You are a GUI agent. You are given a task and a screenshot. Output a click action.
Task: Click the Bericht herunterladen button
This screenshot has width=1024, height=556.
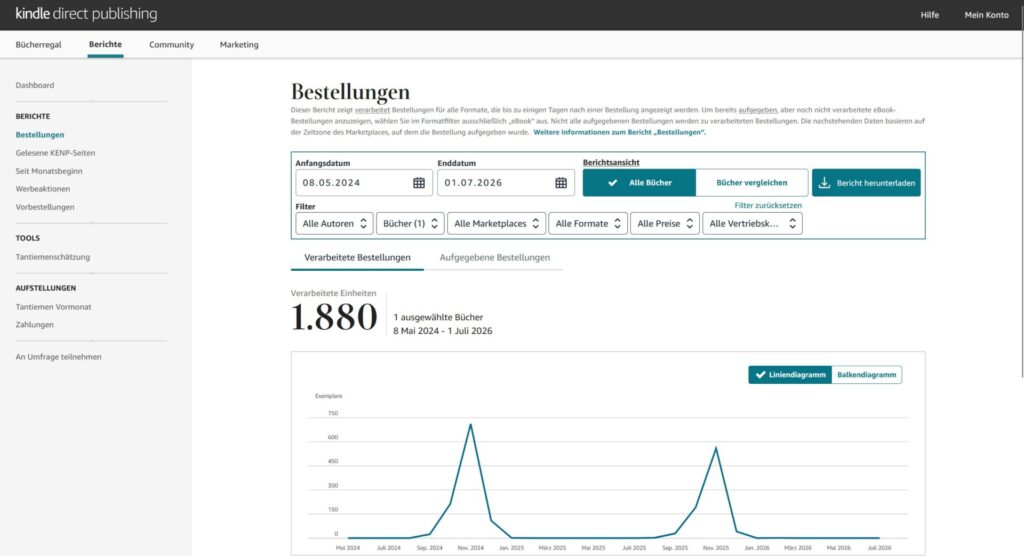pyautogui.click(x=866, y=183)
